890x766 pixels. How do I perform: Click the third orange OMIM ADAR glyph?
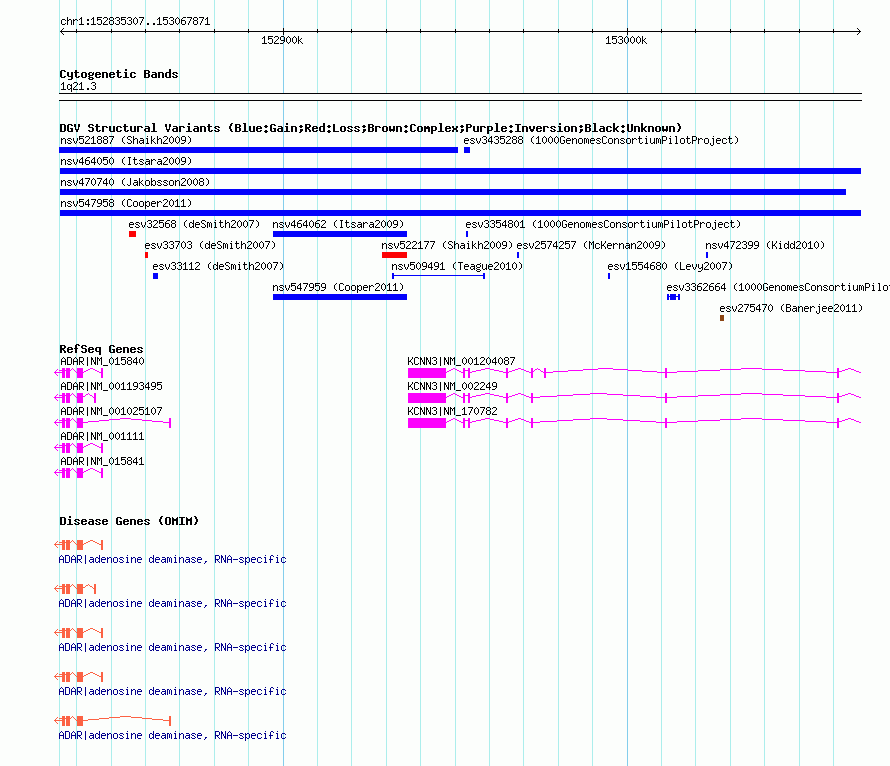pyautogui.click(x=79, y=633)
